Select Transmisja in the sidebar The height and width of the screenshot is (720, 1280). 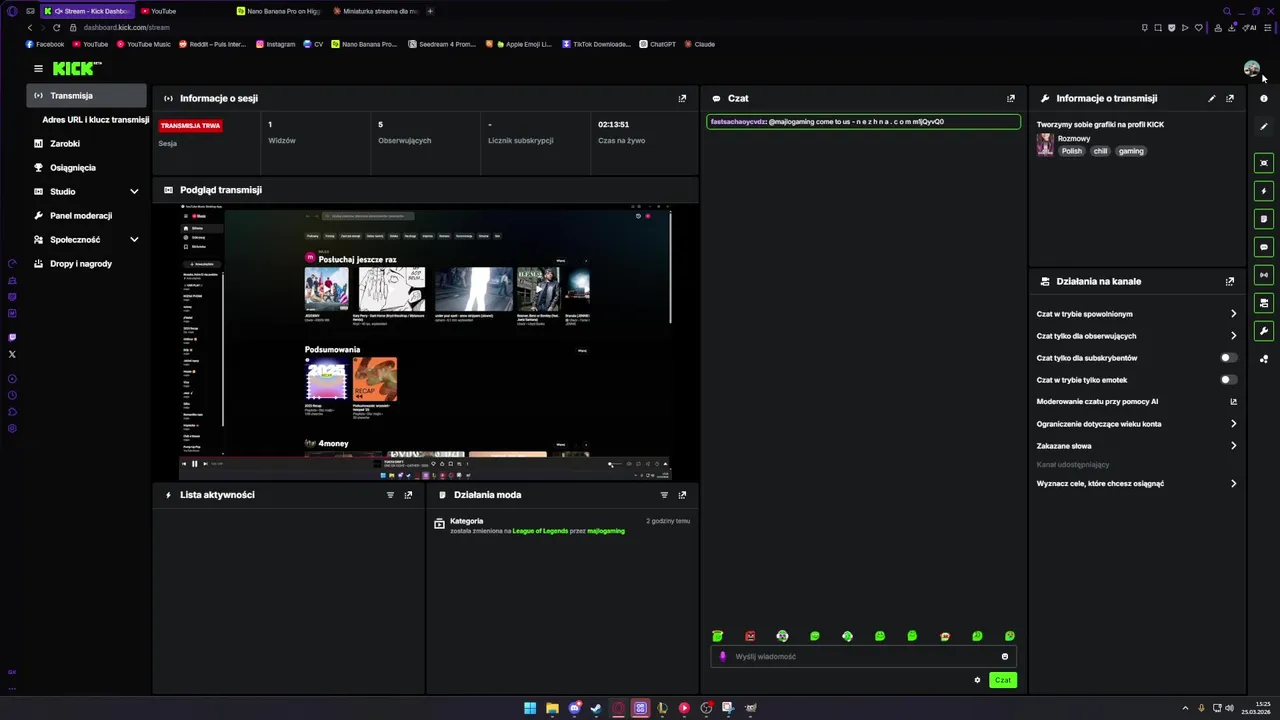[87, 96]
